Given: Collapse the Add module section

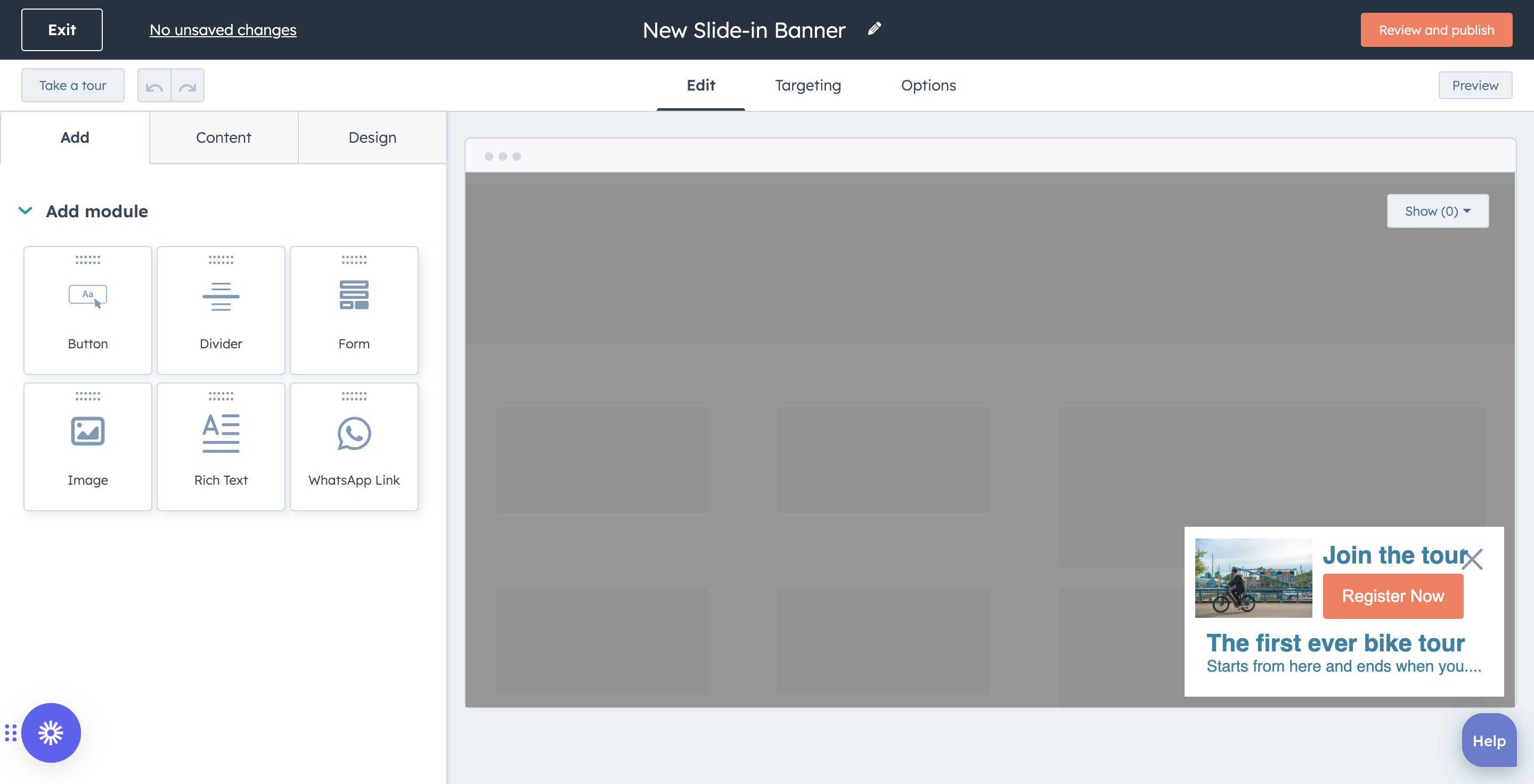Looking at the screenshot, I should coord(24,210).
